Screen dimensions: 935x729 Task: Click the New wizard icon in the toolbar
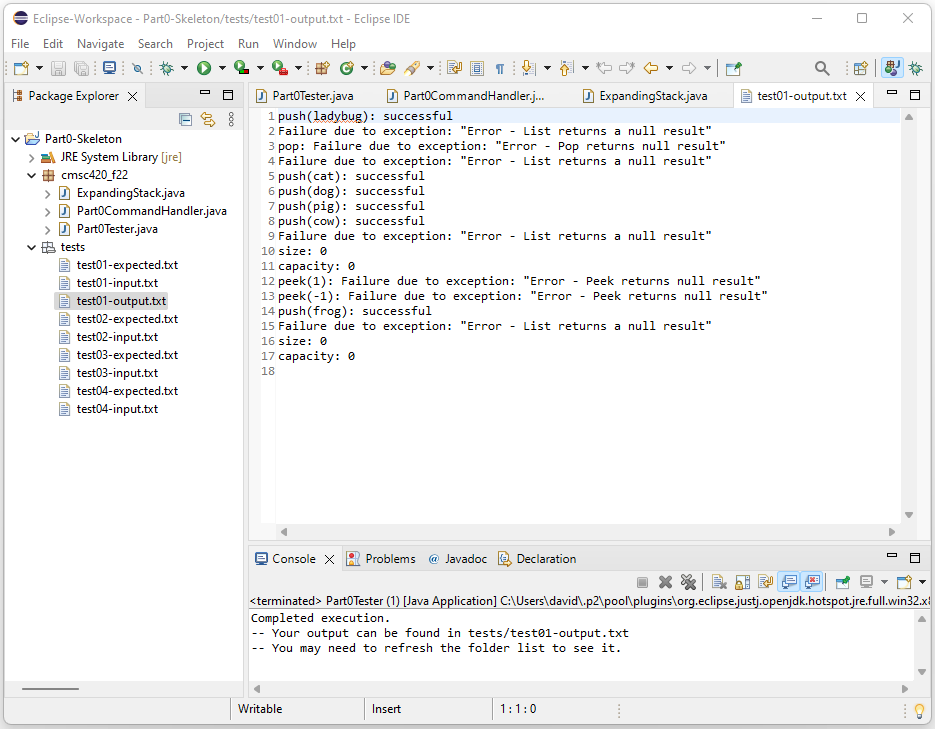click(x=21, y=69)
